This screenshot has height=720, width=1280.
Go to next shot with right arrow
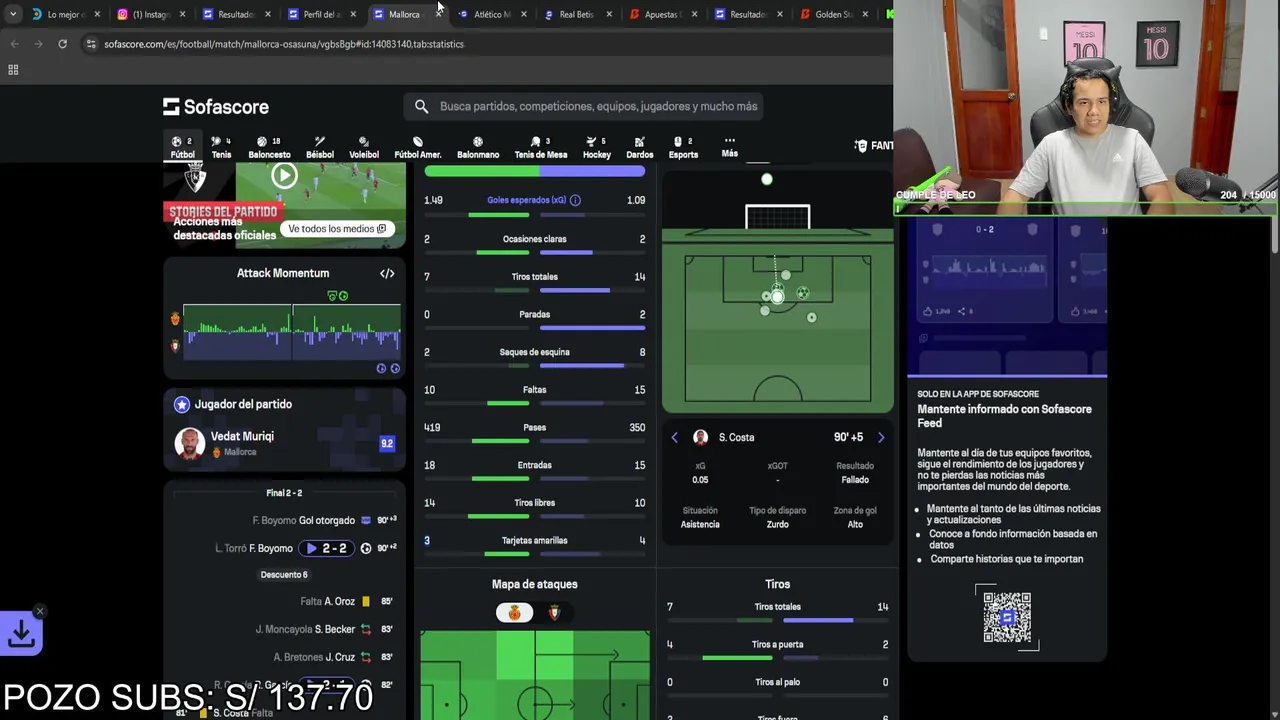pyautogui.click(x=881, y=437)
